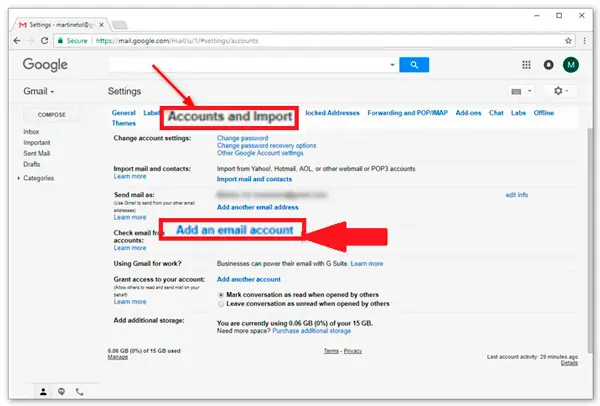Click the blue search magnifier button
This screenshot has height=406, width=600.
414,65
